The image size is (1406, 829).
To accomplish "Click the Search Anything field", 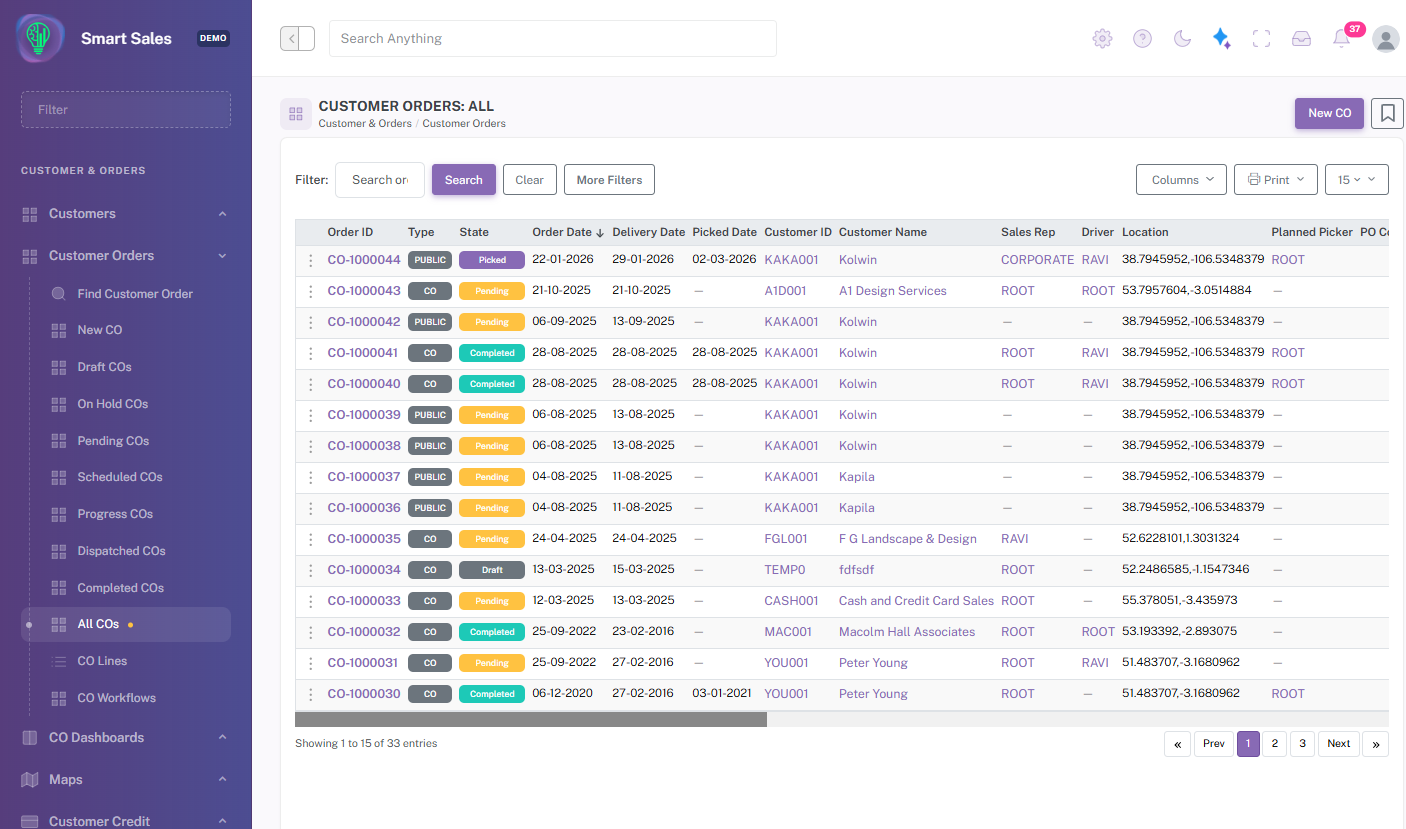I will 553,39.
